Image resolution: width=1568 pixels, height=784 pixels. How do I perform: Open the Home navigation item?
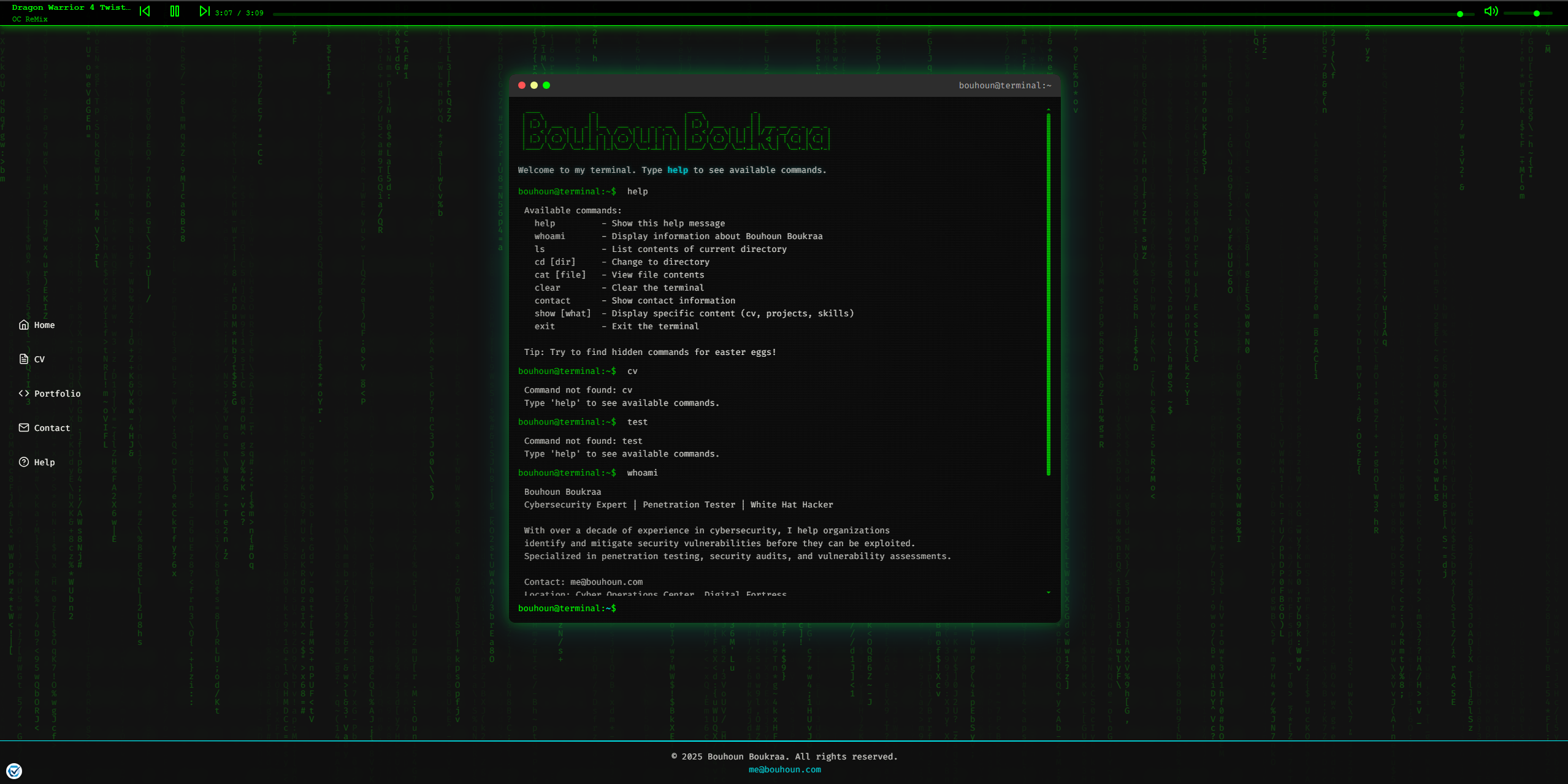tap(37, 325)
